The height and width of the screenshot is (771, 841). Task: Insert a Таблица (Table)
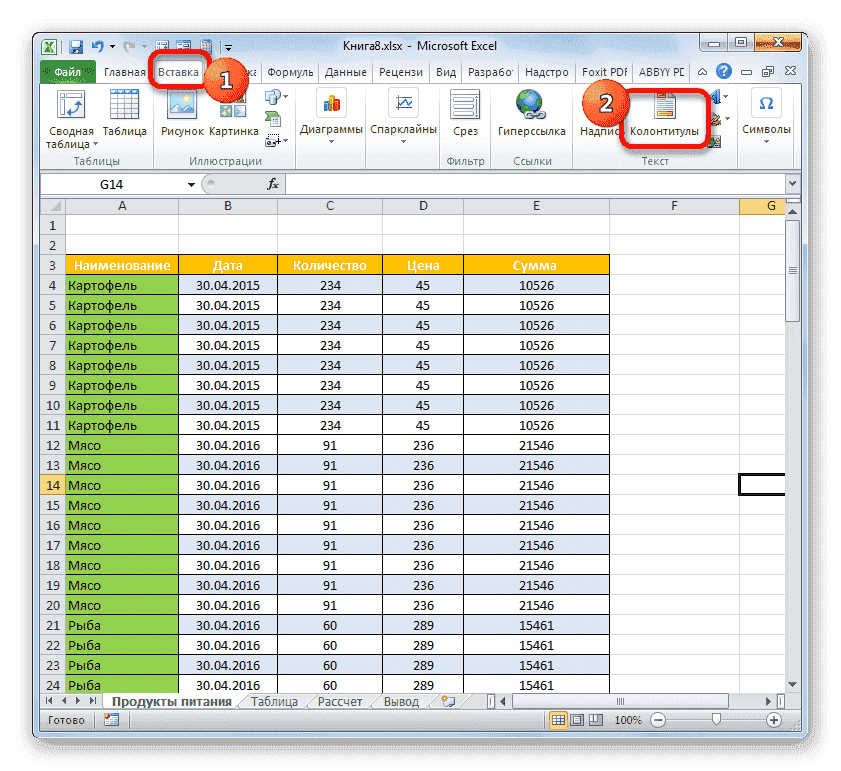[x=124, y=114]
